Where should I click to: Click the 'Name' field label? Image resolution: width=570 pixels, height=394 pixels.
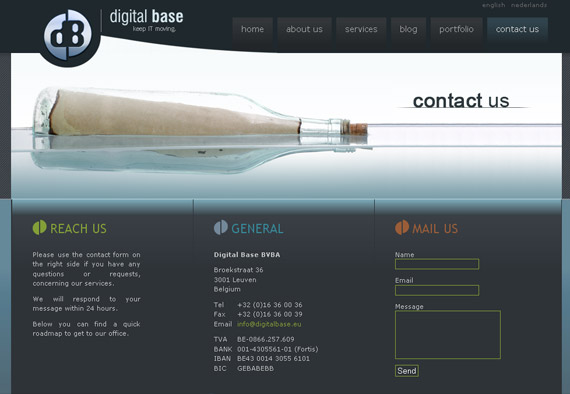click(405, 255)
